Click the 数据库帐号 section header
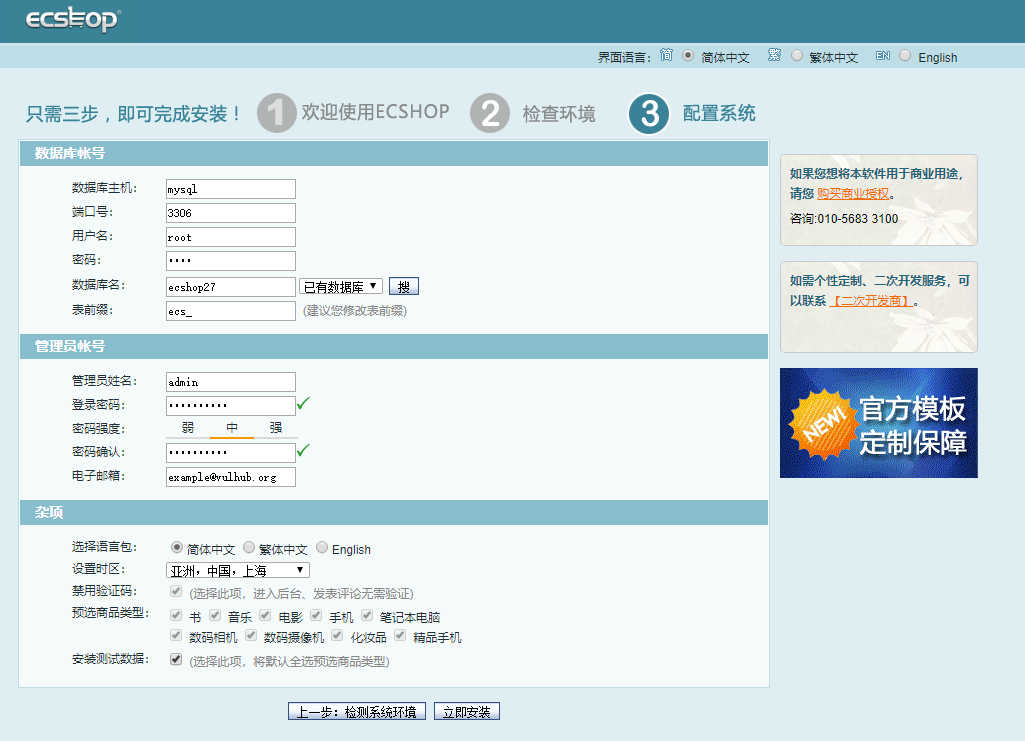Viewport: 1025px width, 741px height. (x=394, y=154)
